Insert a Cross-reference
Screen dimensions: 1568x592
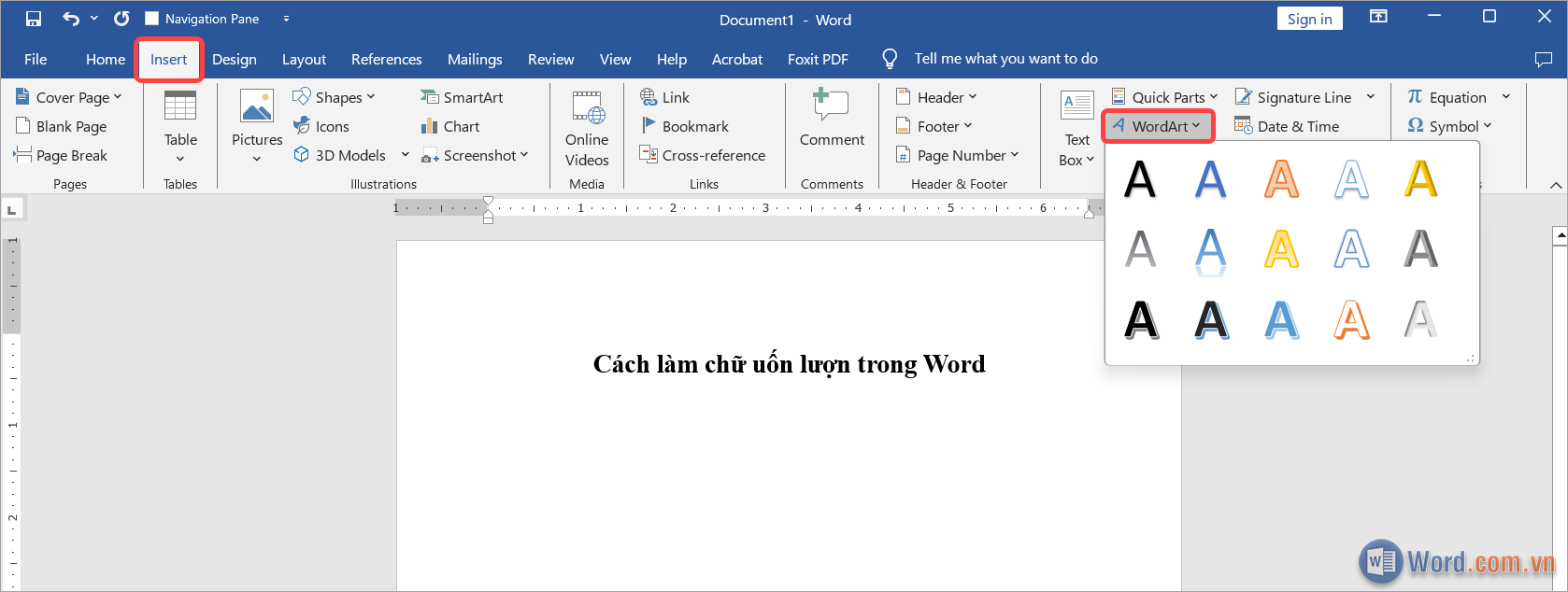tap(703, 155)
